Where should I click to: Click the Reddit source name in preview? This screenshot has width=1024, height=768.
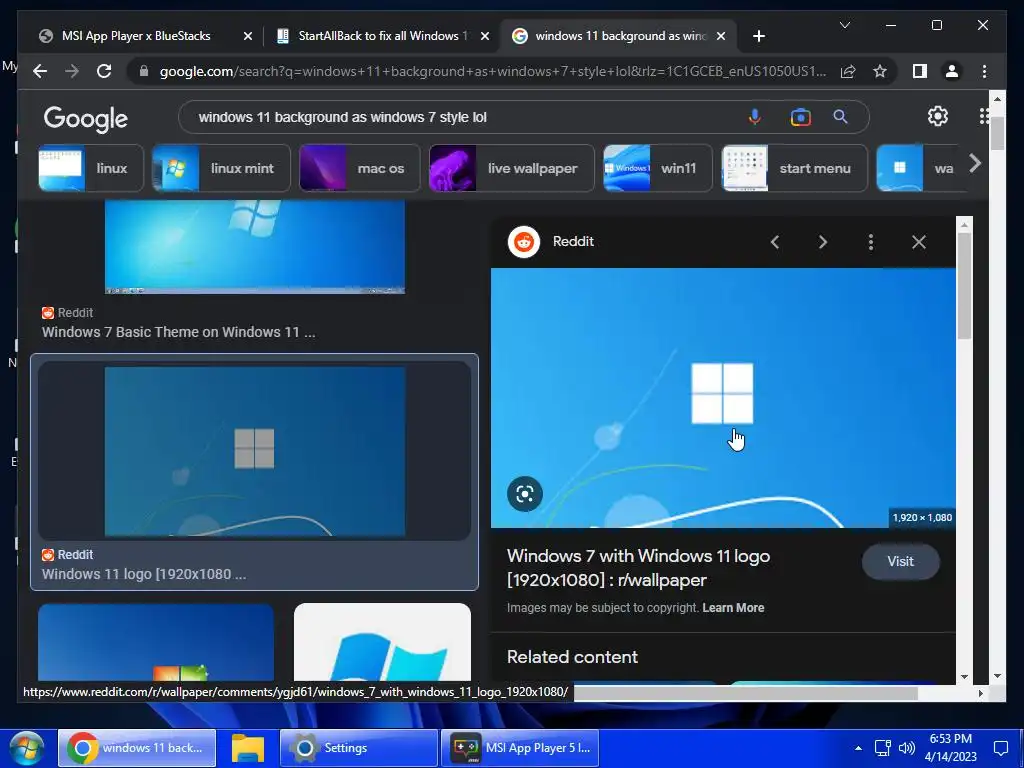coord(573,241)
